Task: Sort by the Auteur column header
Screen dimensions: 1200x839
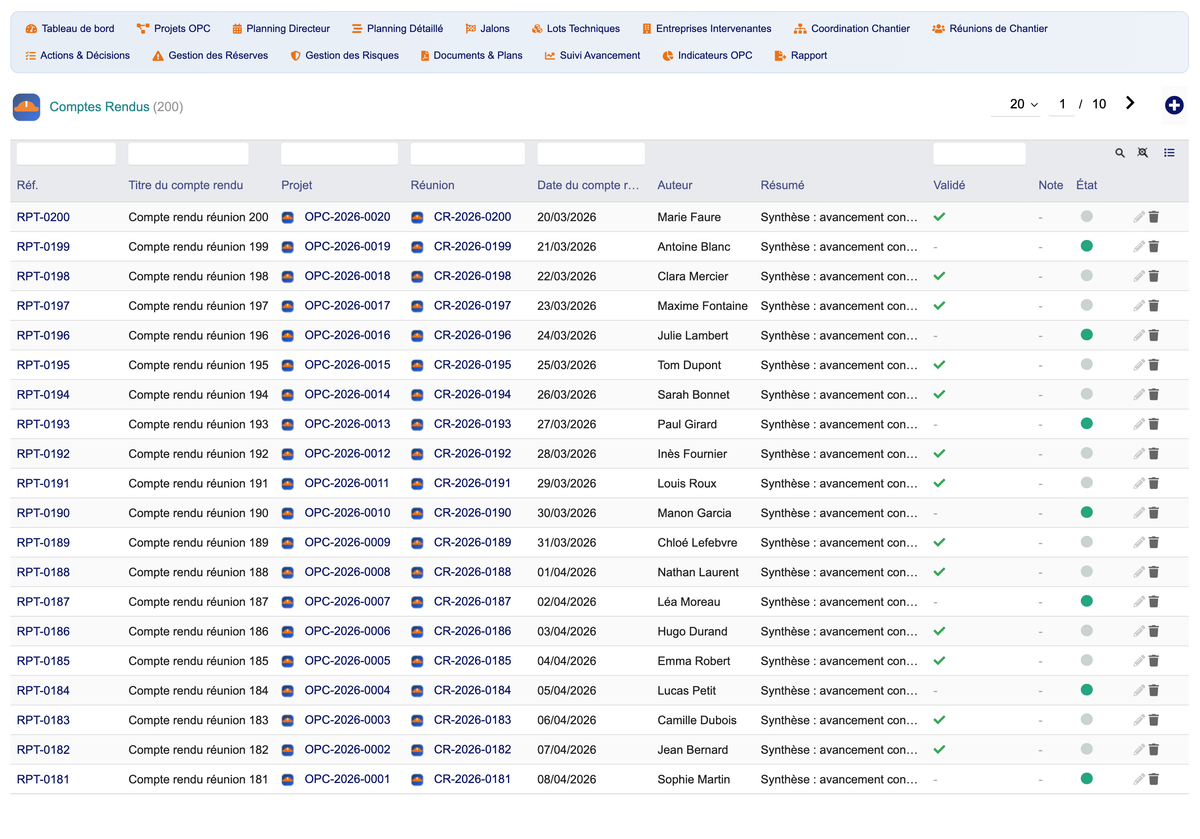Action: [x=675, y=185]
